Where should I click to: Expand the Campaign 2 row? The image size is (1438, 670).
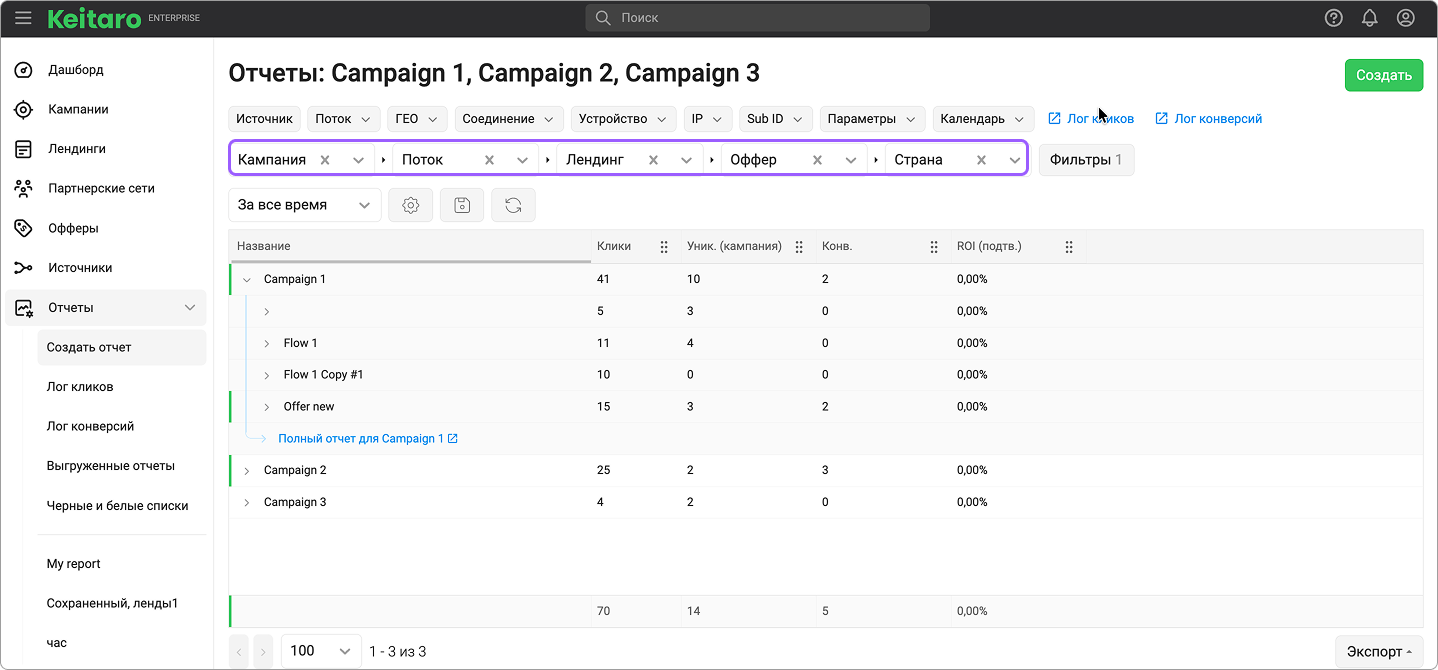tap(247, 471)
